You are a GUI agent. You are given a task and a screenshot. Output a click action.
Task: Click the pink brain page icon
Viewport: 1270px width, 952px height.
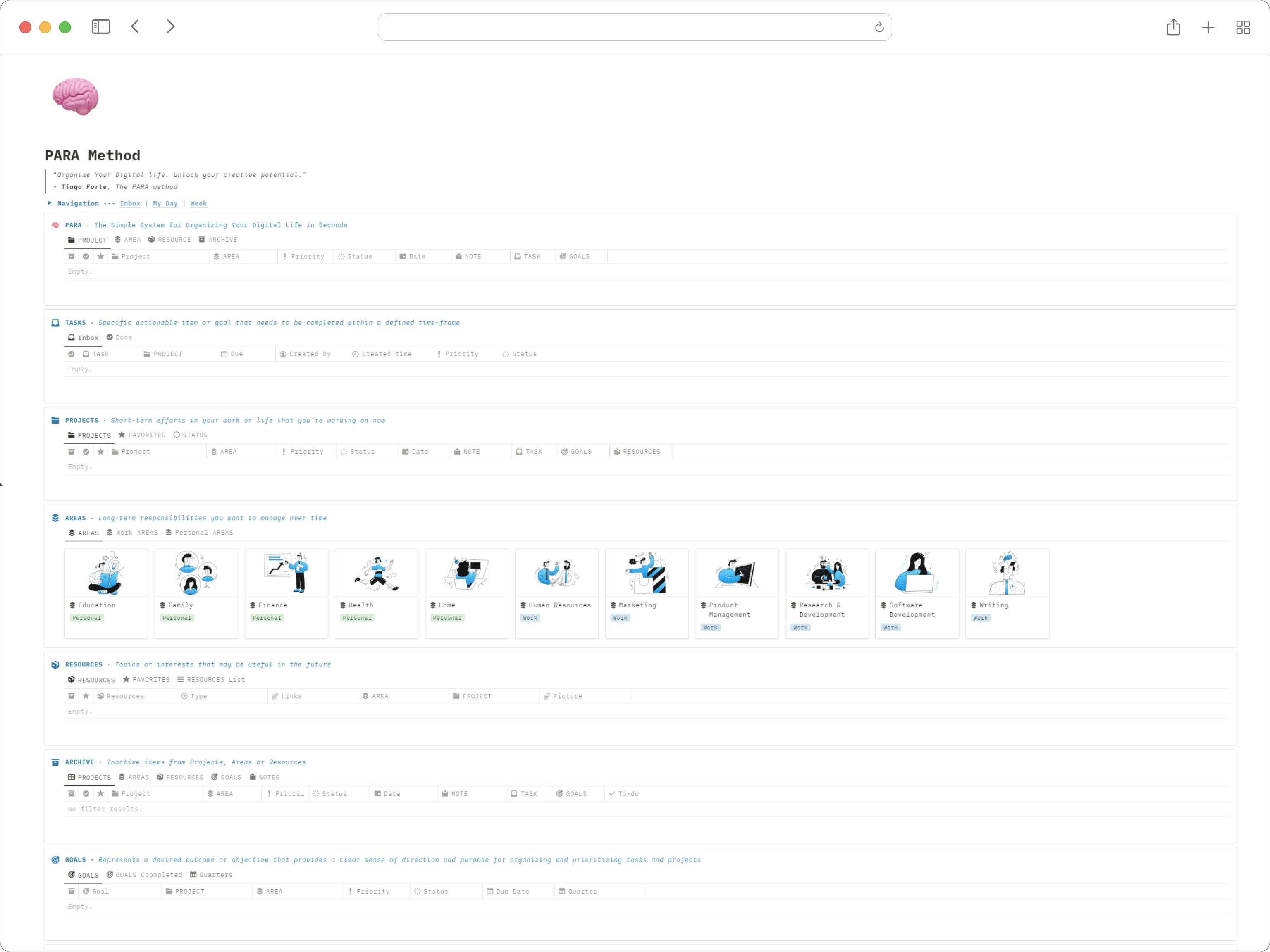point(75,96)
